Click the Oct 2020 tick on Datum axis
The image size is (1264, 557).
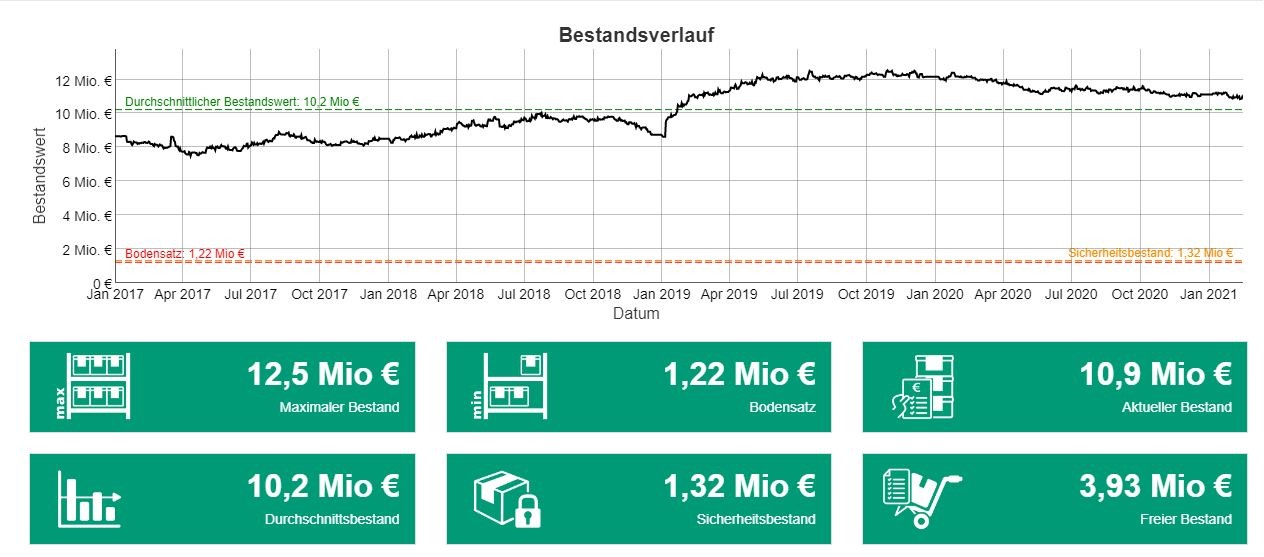1140,295
